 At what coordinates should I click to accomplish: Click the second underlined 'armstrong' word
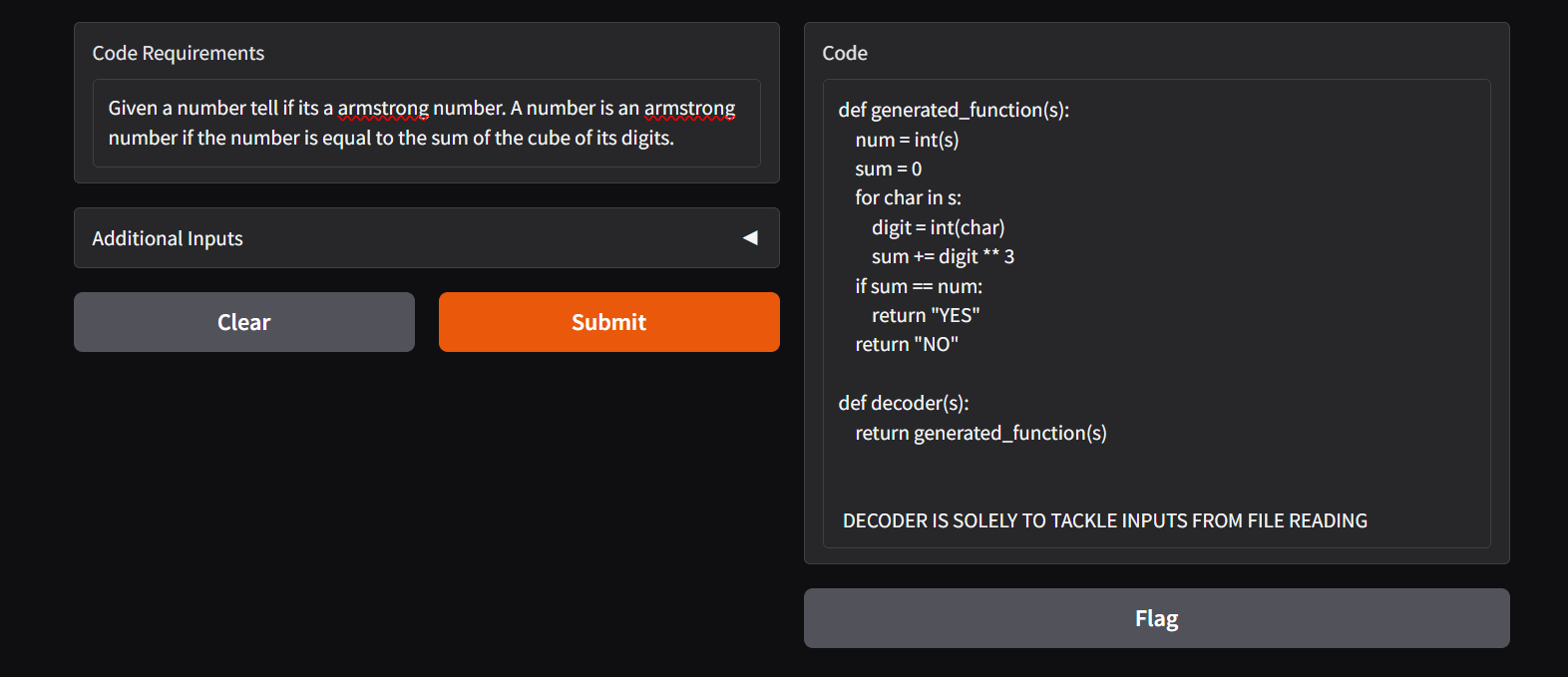(689, 108)
